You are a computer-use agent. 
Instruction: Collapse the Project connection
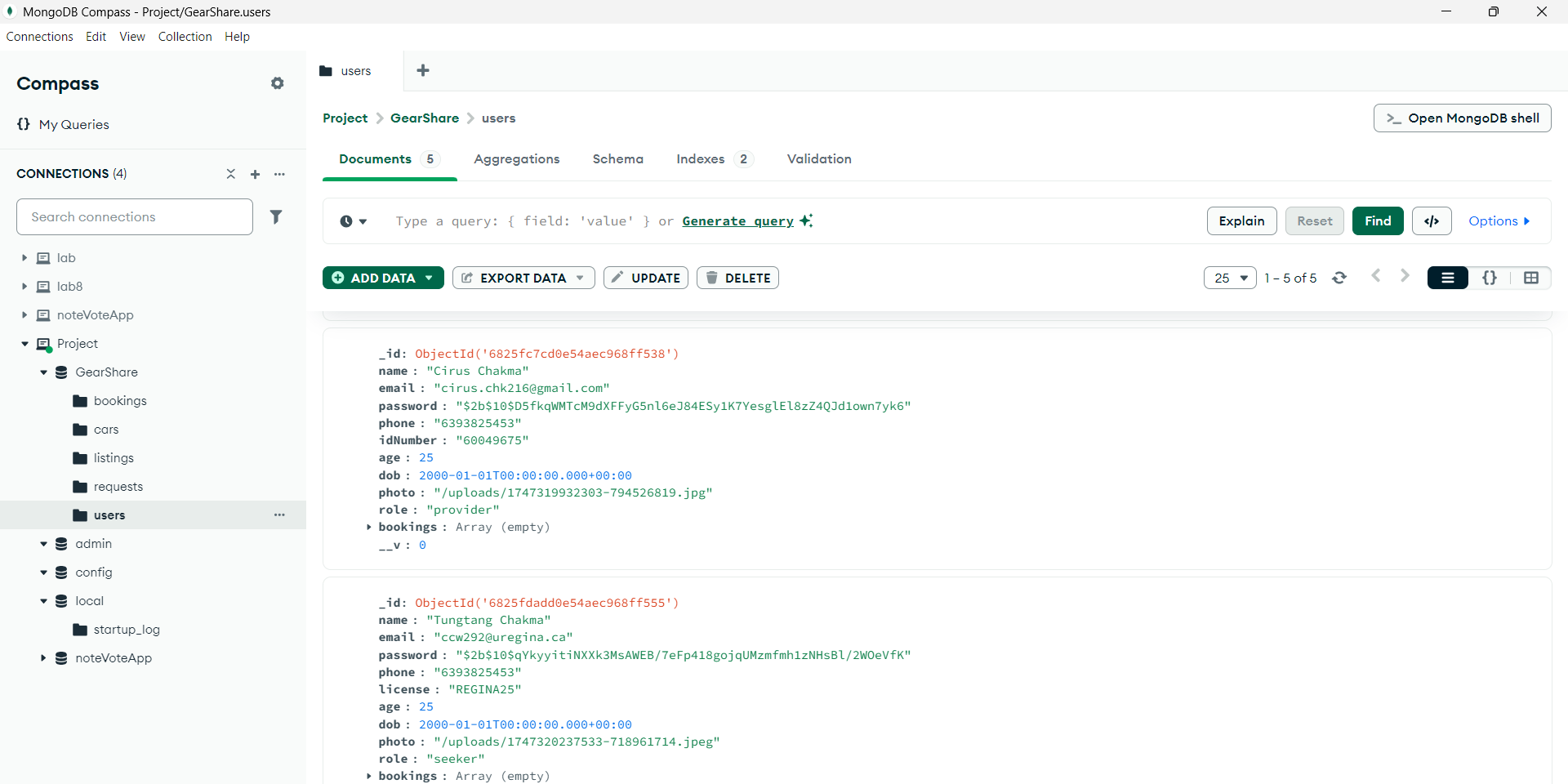point(24,344)
